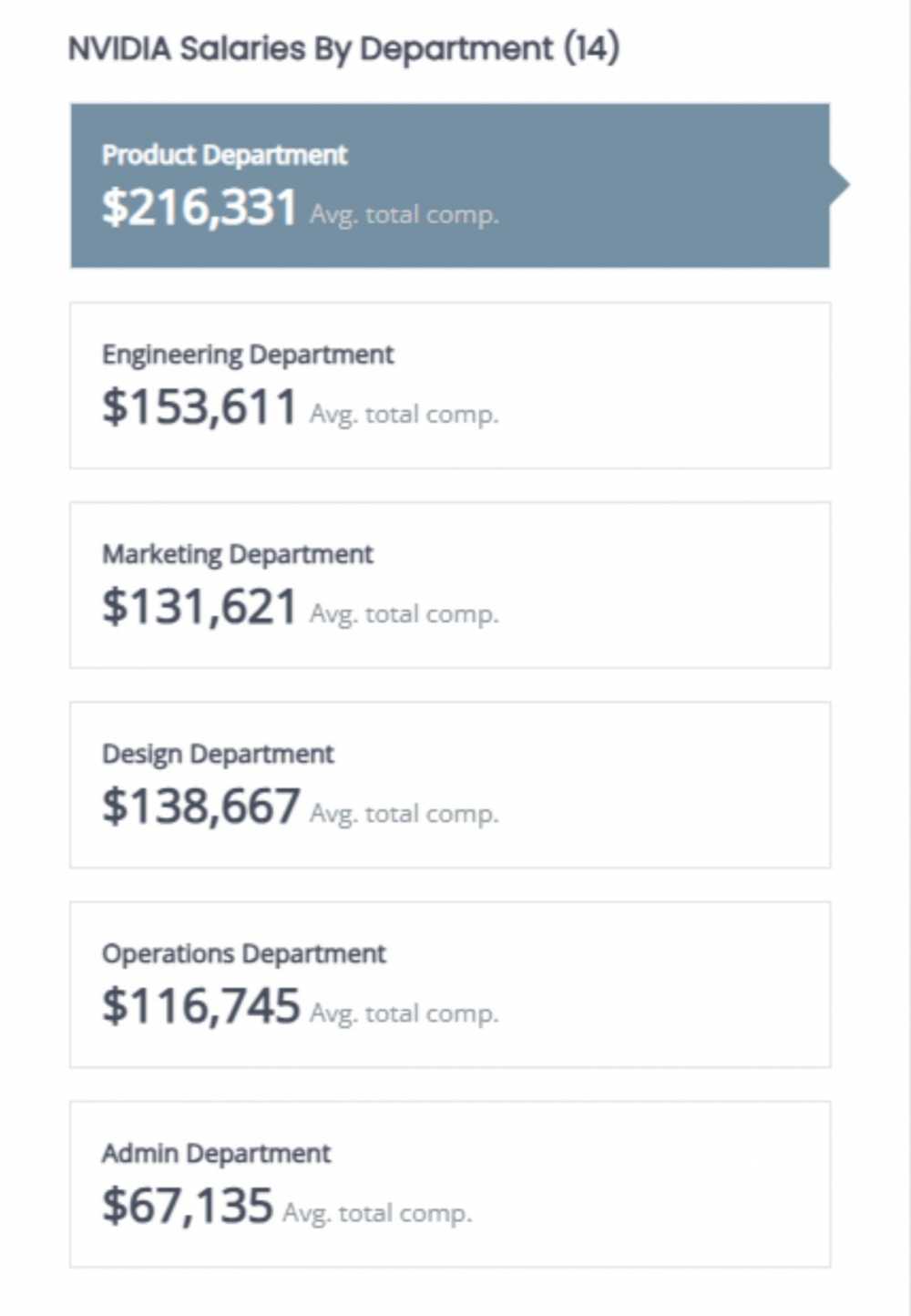Select Avg. total comp. under Design Department
The width and height of the screenshot is (911, 1316).
point(404,814)
